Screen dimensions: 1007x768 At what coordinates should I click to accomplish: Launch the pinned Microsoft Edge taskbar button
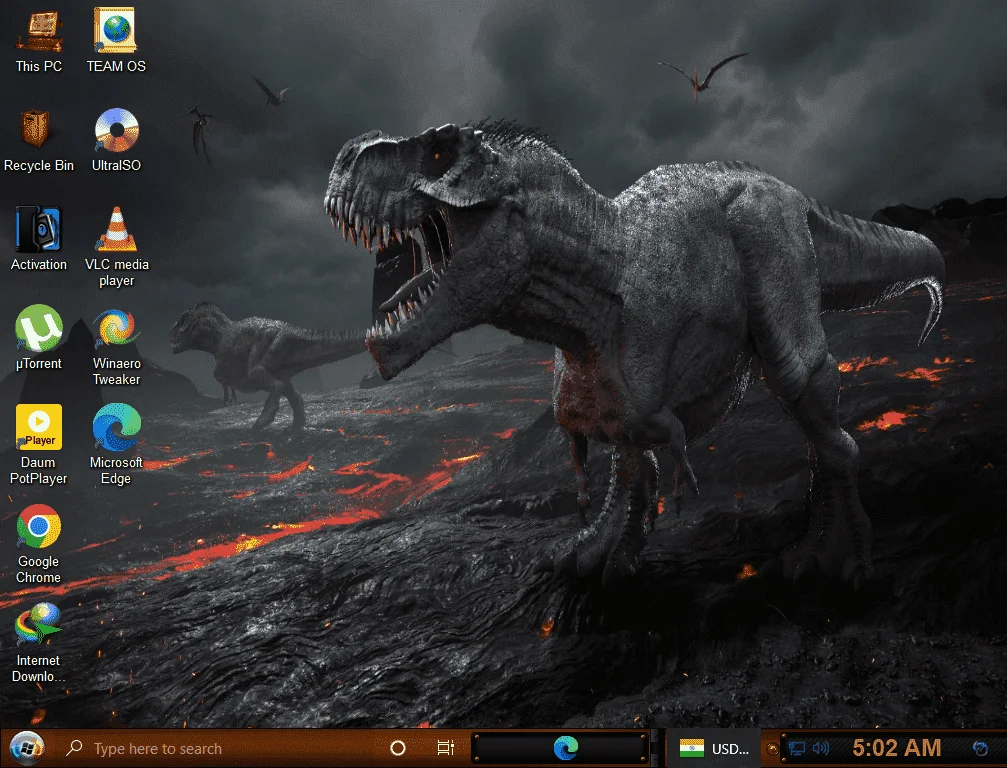[565, 748]
